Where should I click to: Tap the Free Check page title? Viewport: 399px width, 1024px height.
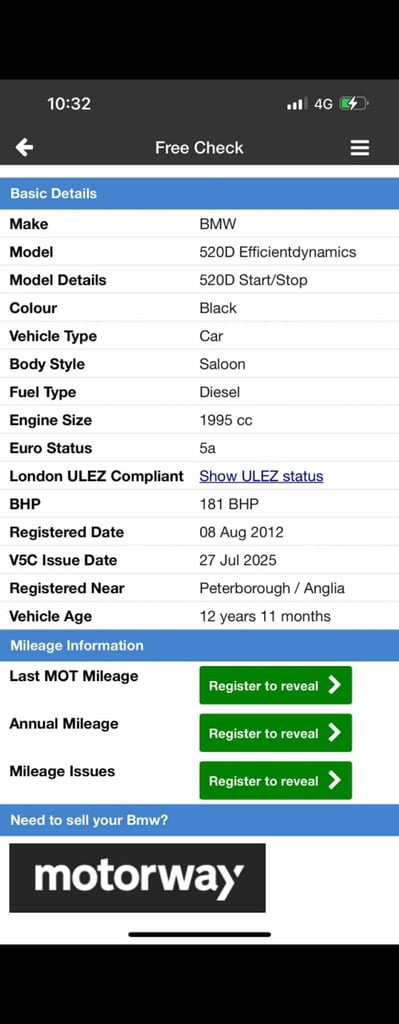point(199,148)
